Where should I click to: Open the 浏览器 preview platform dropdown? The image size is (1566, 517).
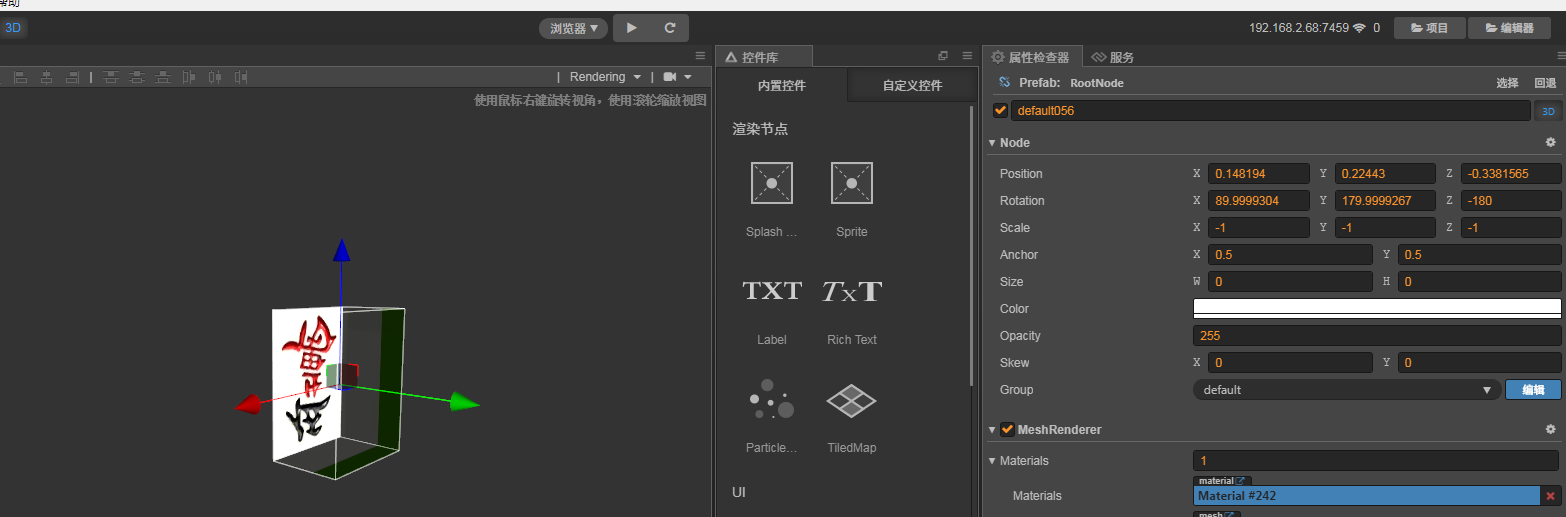click(574, 28)
